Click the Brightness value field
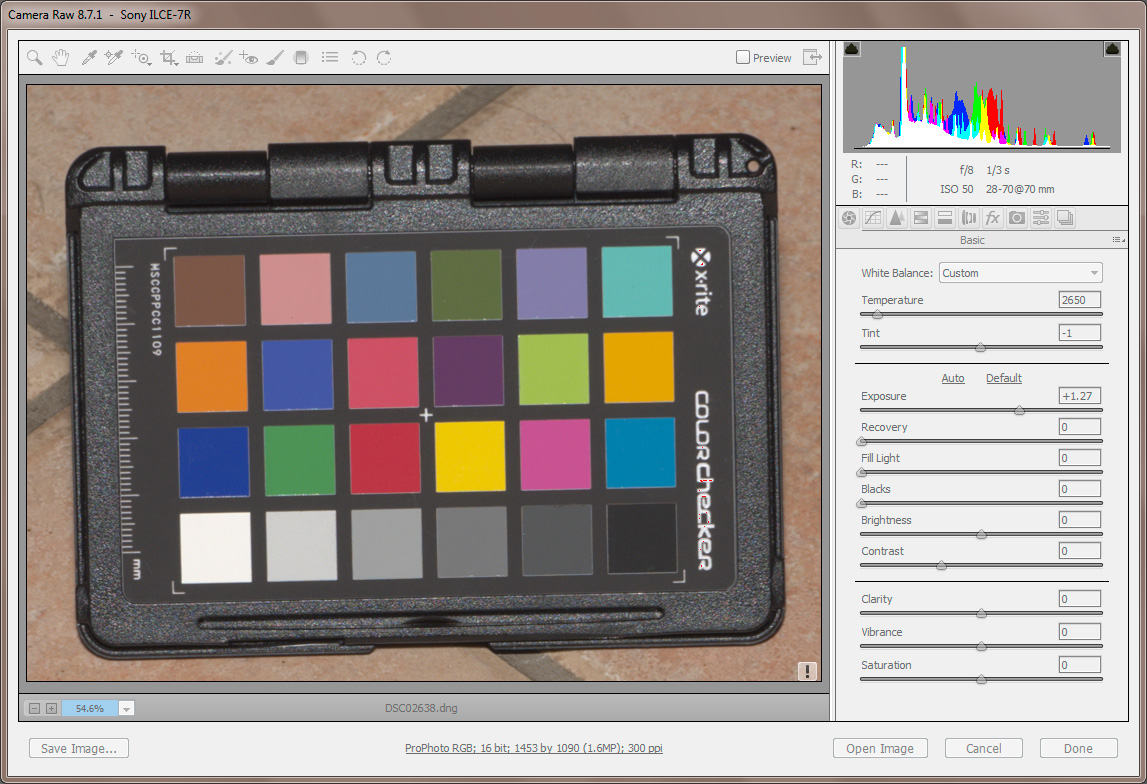Image resolution: width=1147 pixels, height=784 pixels. pos(1080,520)
